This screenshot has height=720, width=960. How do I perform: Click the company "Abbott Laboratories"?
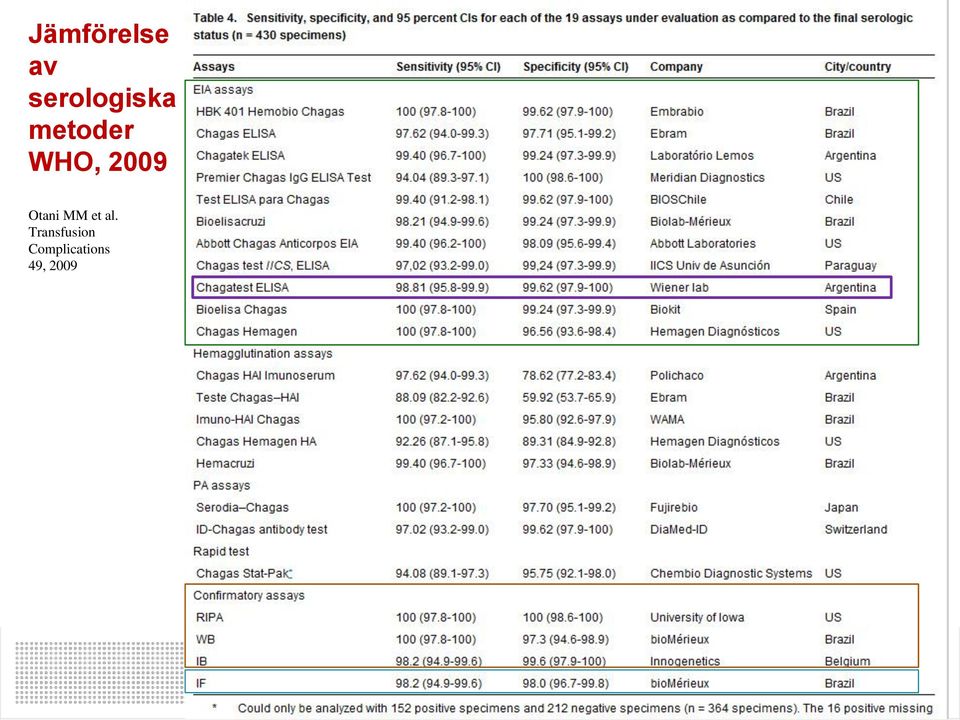703,244
